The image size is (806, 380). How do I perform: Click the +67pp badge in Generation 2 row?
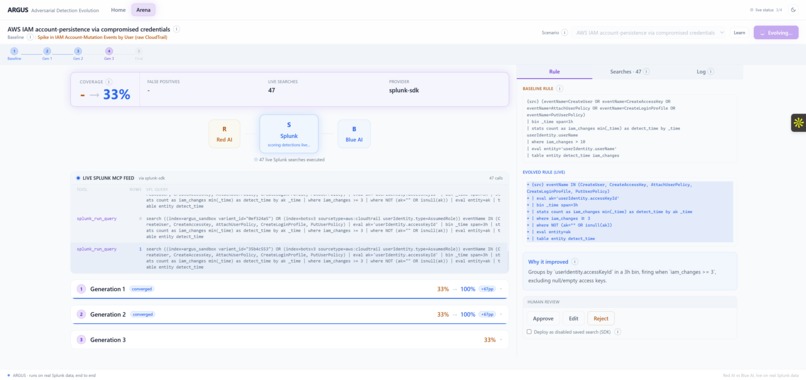pyautogui.click(x=487, y=314)
